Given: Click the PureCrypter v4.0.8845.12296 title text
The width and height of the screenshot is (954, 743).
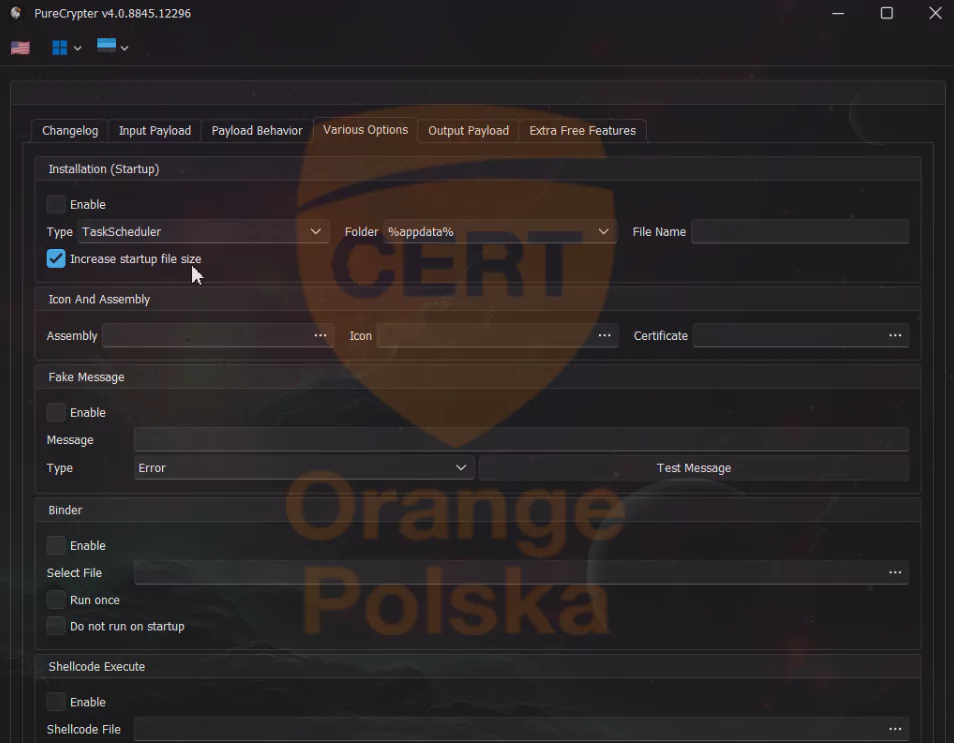Looking at the screenshot, I should click(x=113, y=13).
